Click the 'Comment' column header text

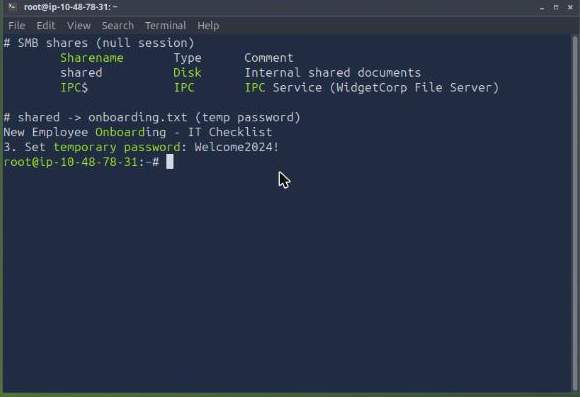click(269, 58)
